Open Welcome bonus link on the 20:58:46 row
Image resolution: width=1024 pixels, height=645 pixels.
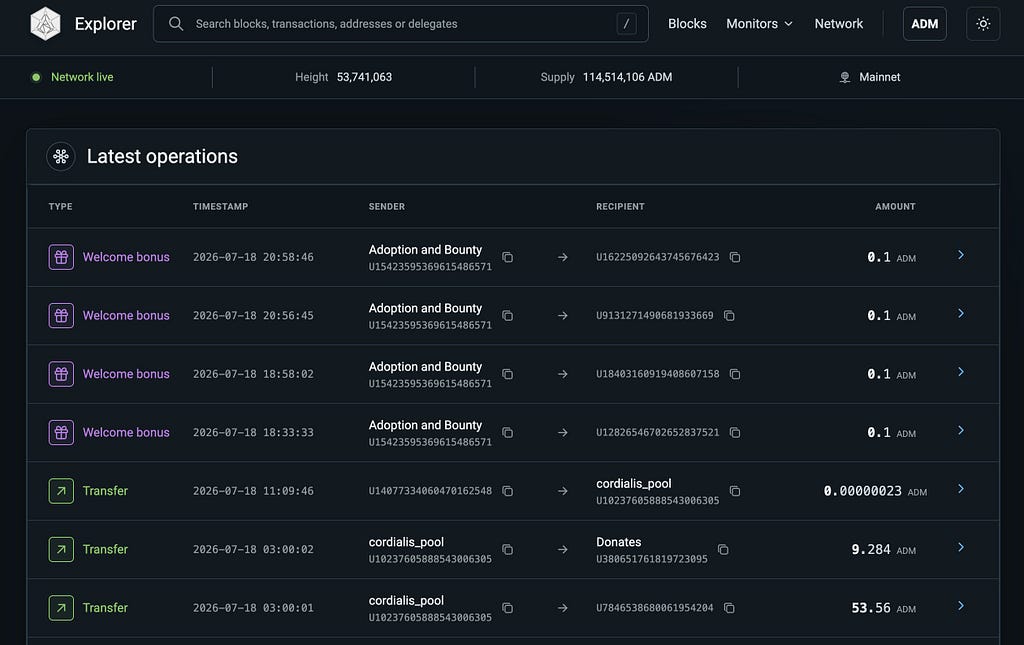[x=126, y=257]
